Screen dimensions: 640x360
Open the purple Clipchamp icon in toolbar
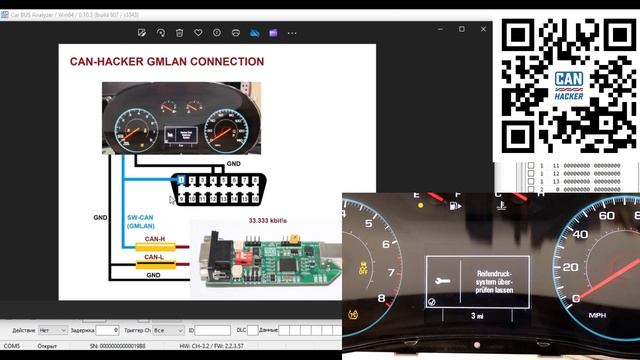273,33
